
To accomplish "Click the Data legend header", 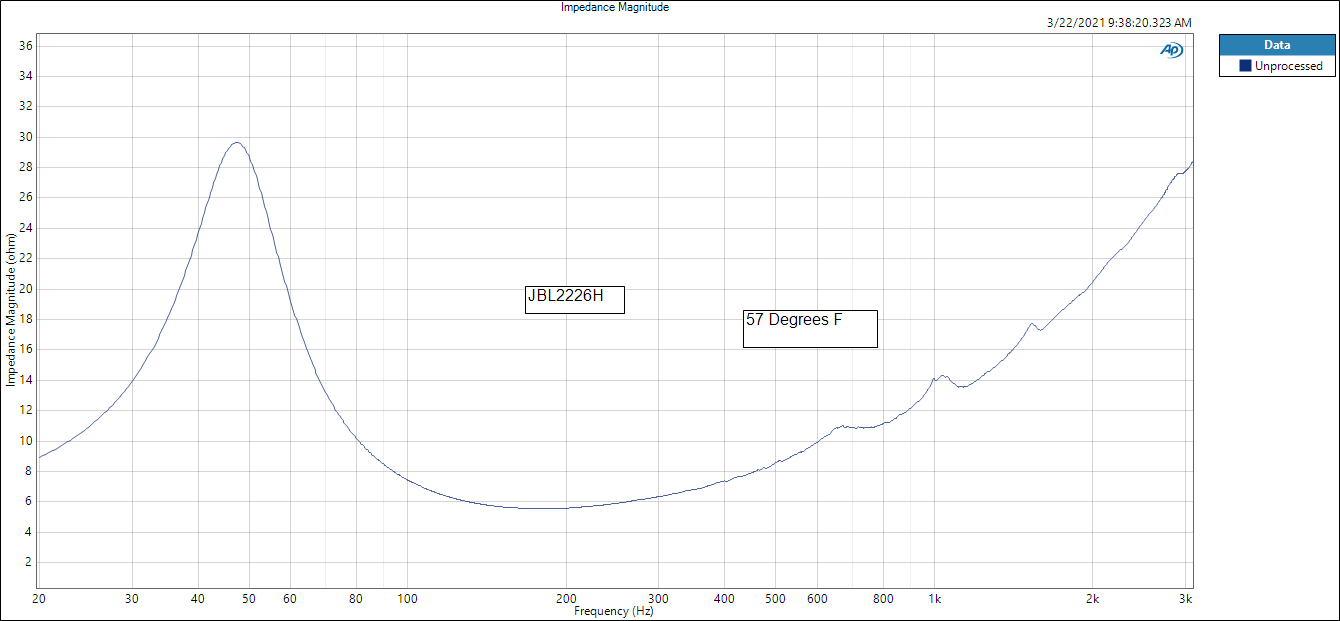I will [1277, 45].
